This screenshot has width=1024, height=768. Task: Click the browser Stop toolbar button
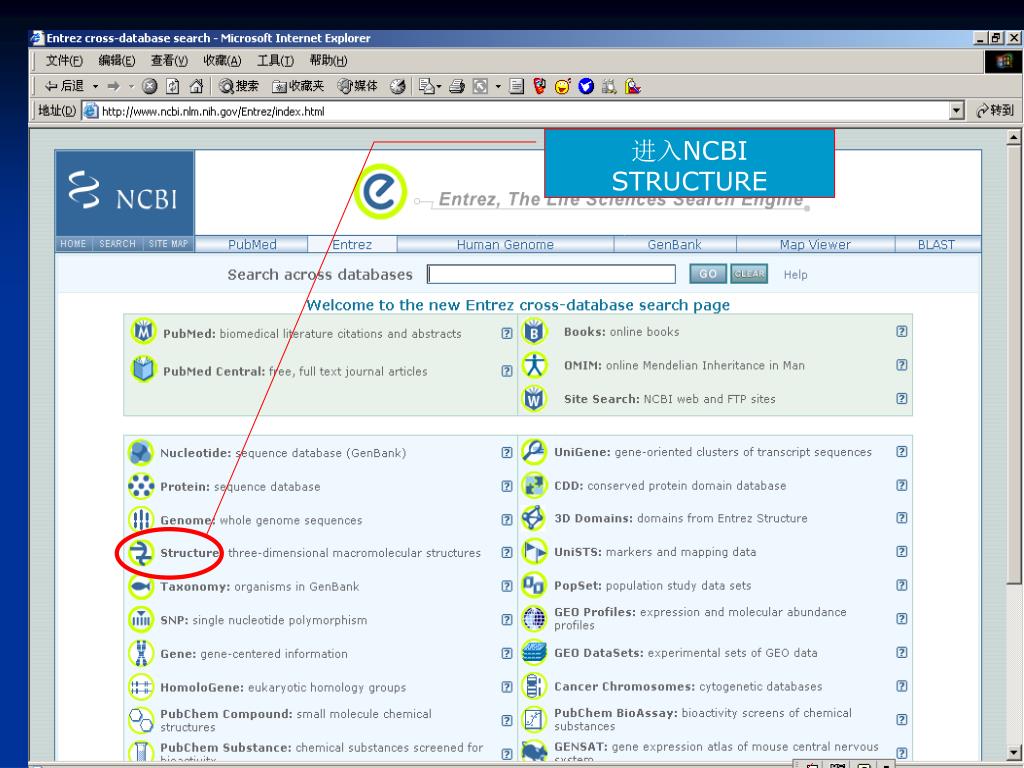(x=150, y=86)
